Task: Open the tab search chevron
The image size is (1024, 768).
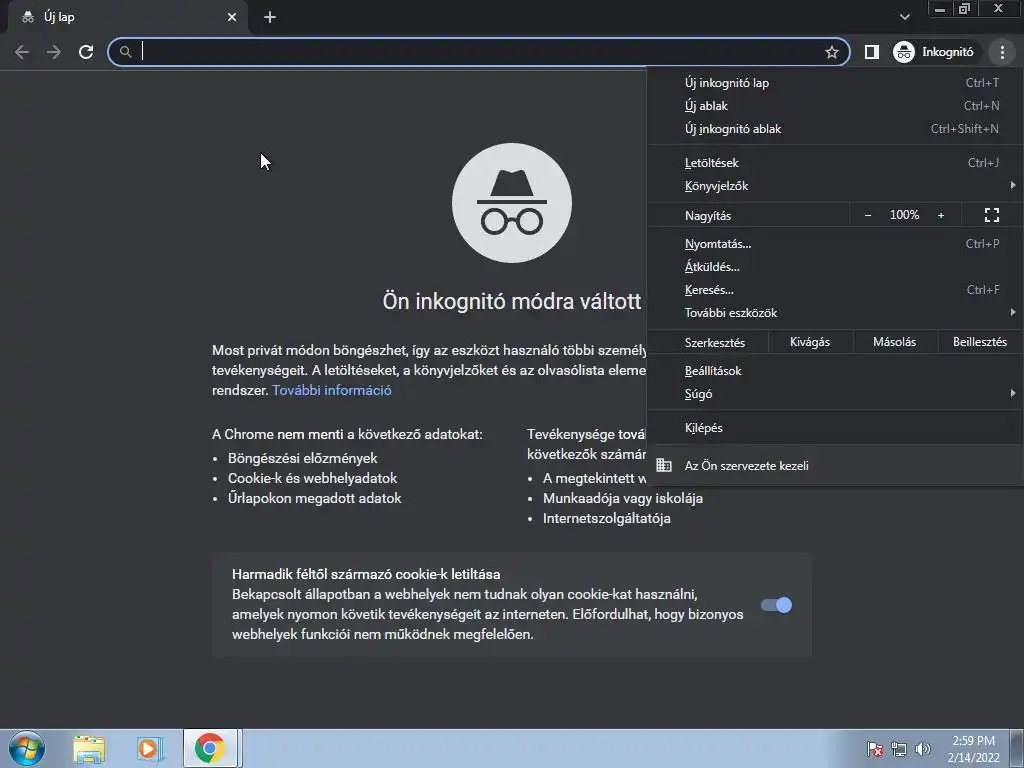Action: (904, 17)
